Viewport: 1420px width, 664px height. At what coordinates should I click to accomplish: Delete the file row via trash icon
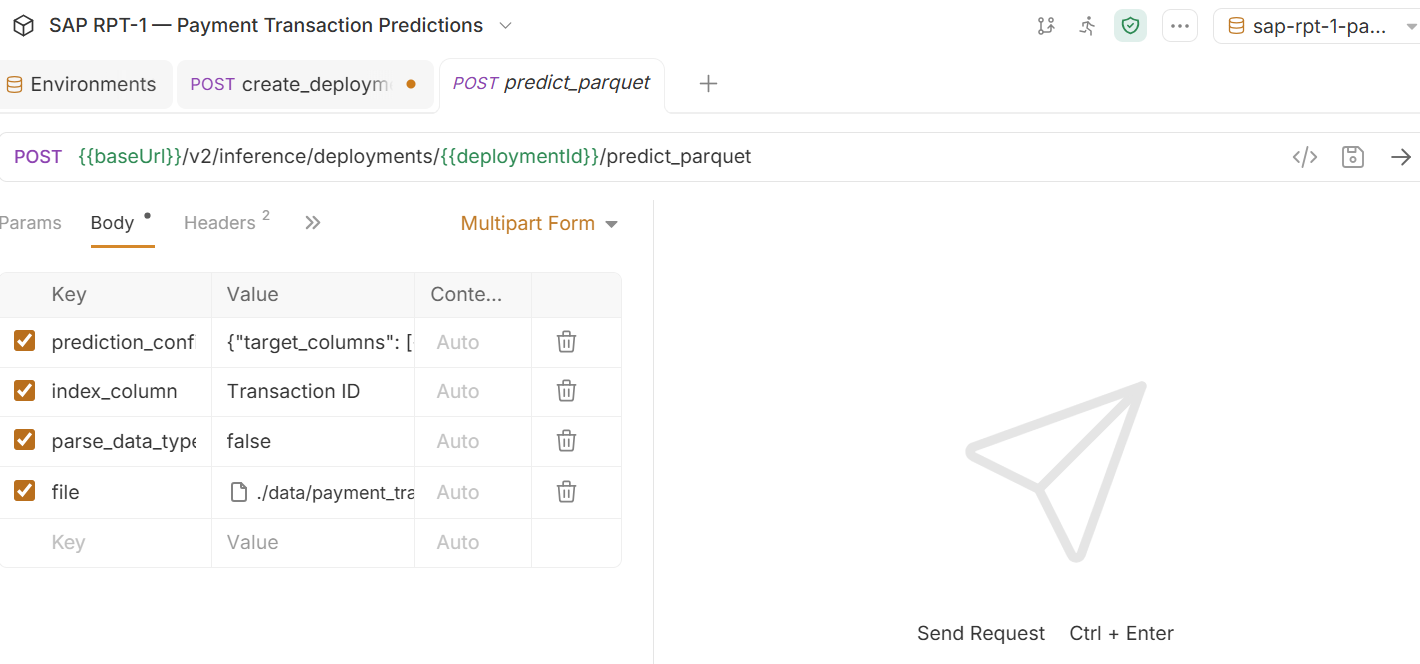click(566, 492)
